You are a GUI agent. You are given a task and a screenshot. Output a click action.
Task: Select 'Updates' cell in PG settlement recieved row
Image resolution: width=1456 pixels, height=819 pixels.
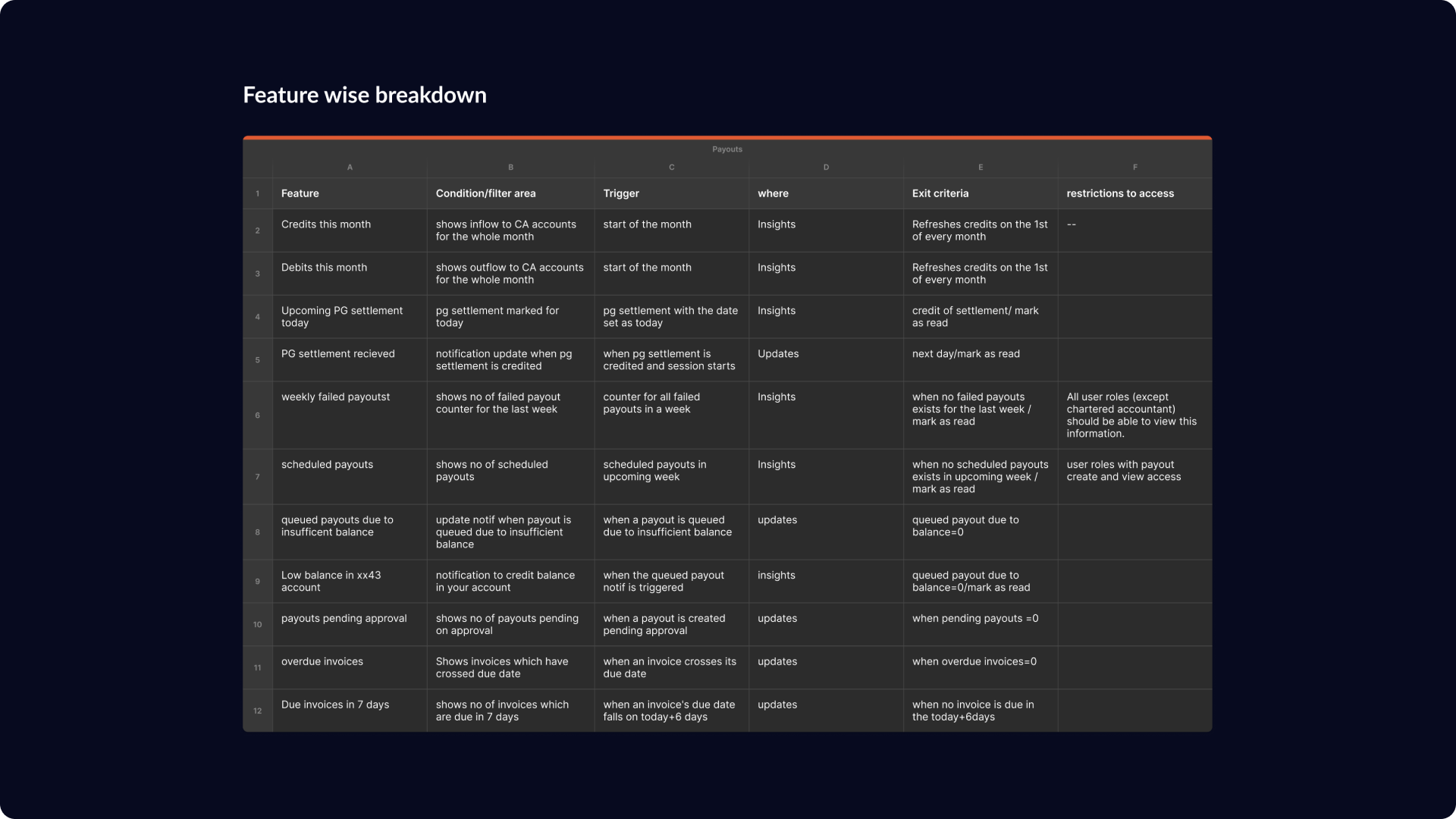[x=826, y=360]
